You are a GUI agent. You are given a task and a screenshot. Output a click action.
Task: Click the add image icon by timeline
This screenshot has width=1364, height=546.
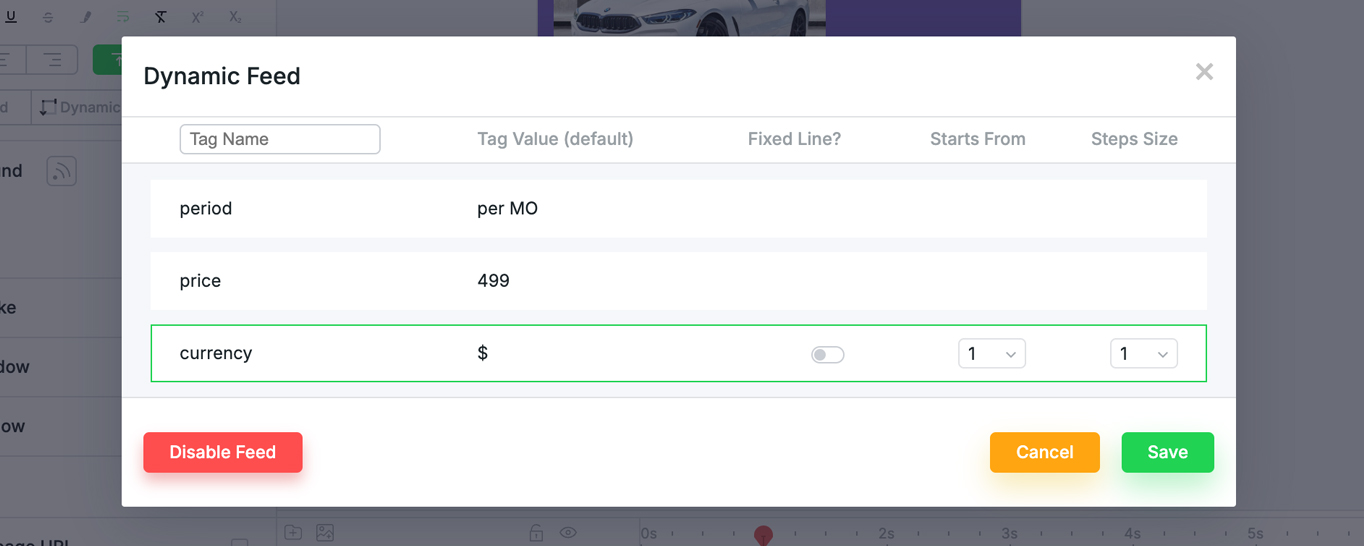click(324, 533)
